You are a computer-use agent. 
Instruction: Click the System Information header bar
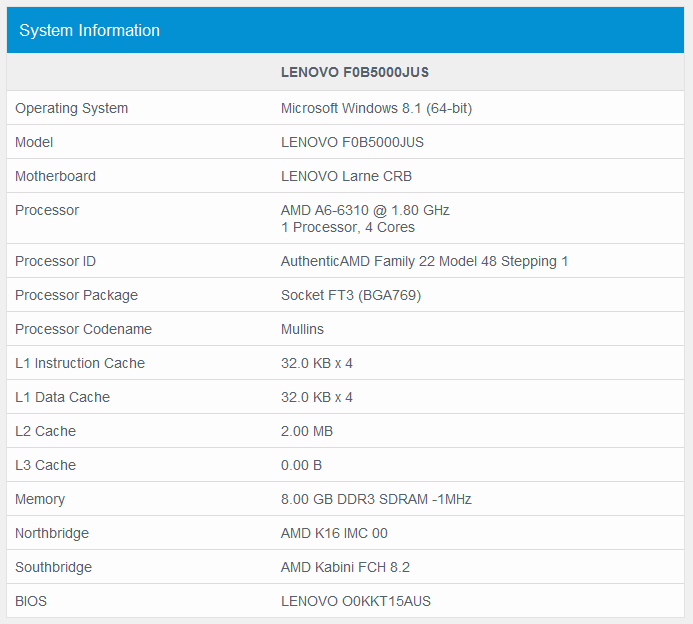tap(346, 30)
